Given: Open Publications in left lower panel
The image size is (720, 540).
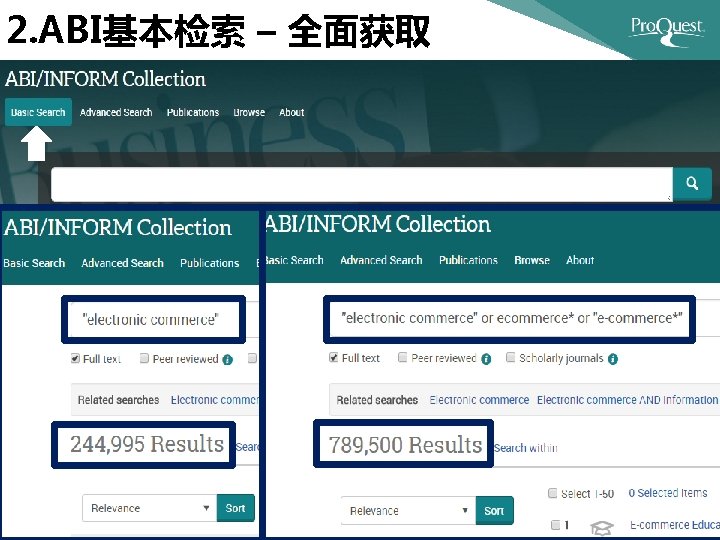Looking at the screenshot, I should [209, 263].
